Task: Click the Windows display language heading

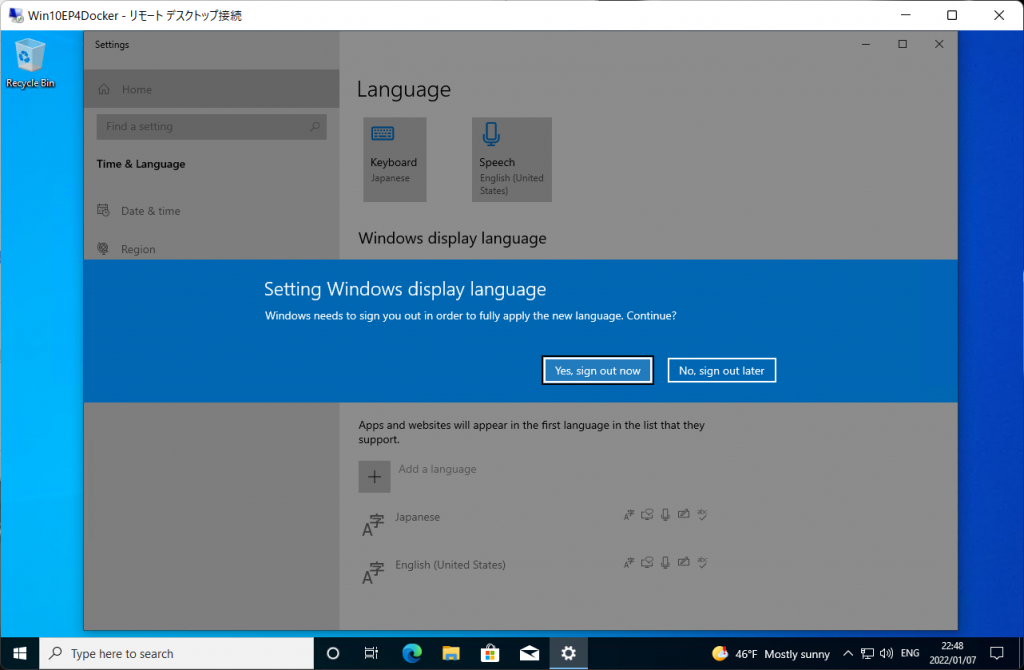Action: 452,238
